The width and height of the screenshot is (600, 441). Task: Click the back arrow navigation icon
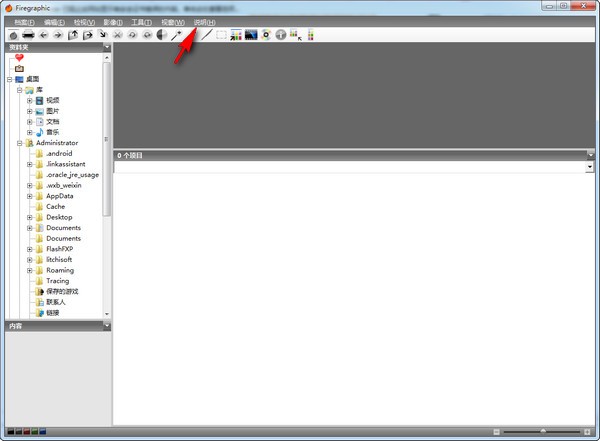click(44, 34)
